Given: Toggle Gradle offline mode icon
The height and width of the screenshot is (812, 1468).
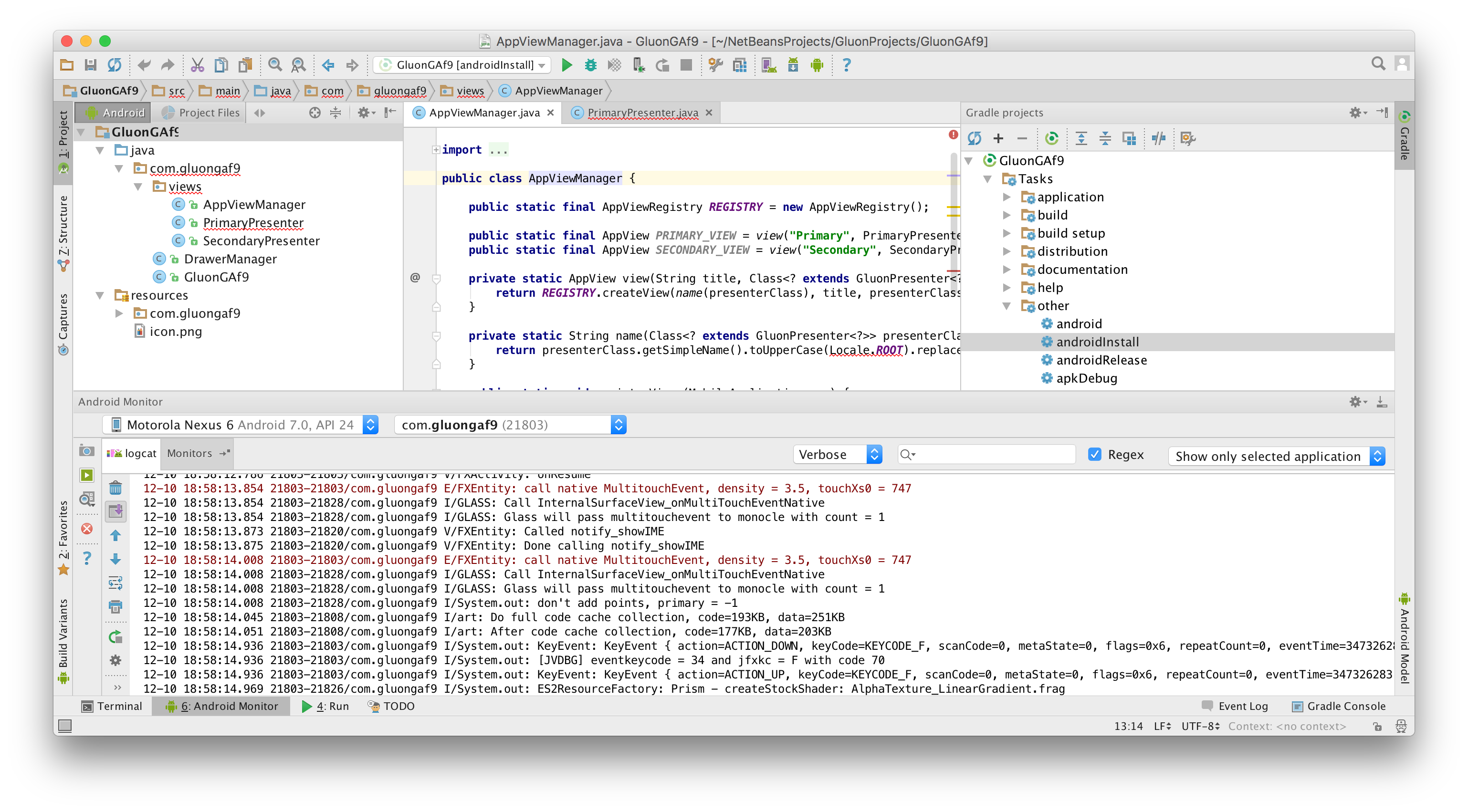Looking at the screenshot, I should pyautogui.click(x=1159, y=138).
